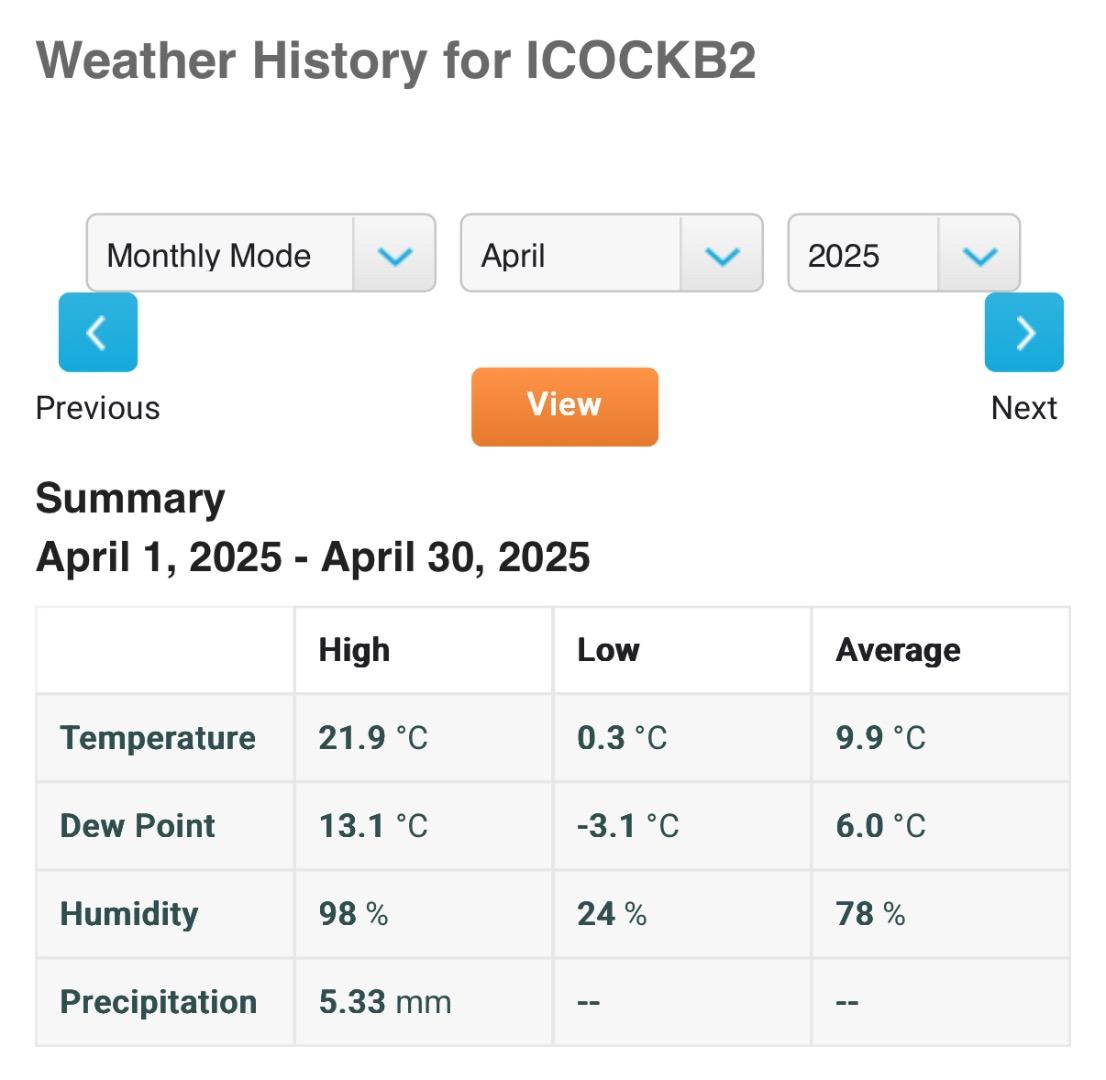Click the 5.33 mm precipitation value
This screenshot has width=1106, height=1080.
[385, 1002]
